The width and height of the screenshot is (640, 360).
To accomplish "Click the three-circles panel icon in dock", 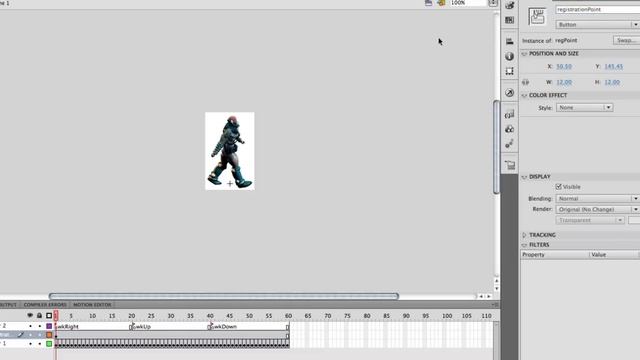I will point(509,129).
